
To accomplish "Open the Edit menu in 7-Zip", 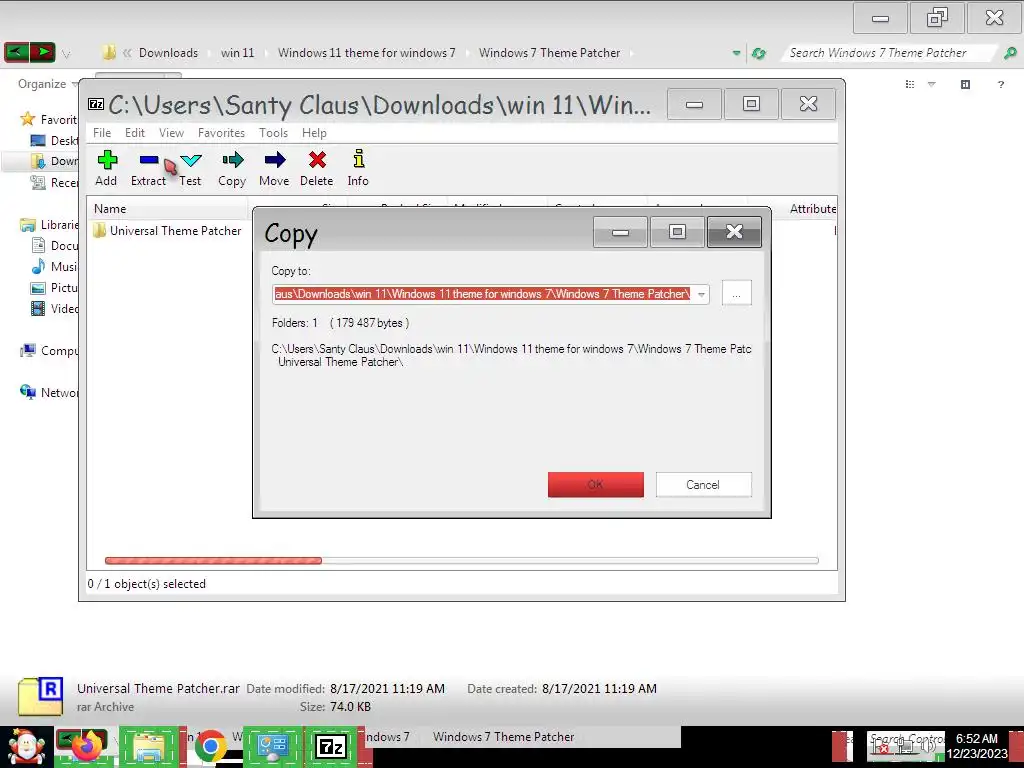I will [x=135, y=133].
